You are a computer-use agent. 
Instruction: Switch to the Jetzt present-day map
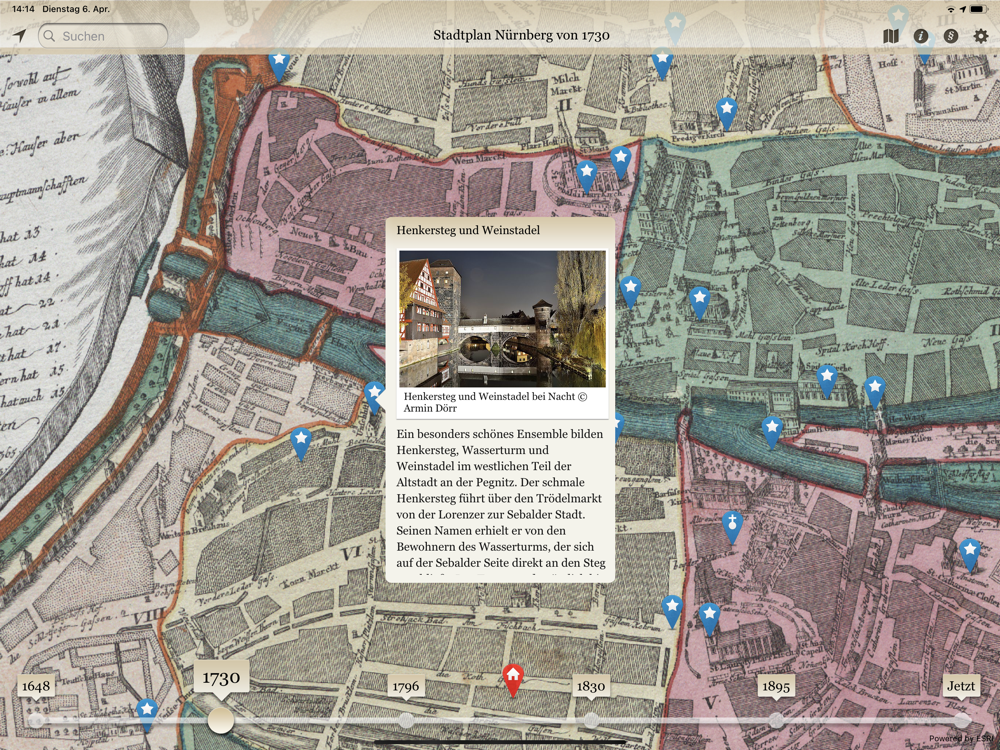(961, 686)
